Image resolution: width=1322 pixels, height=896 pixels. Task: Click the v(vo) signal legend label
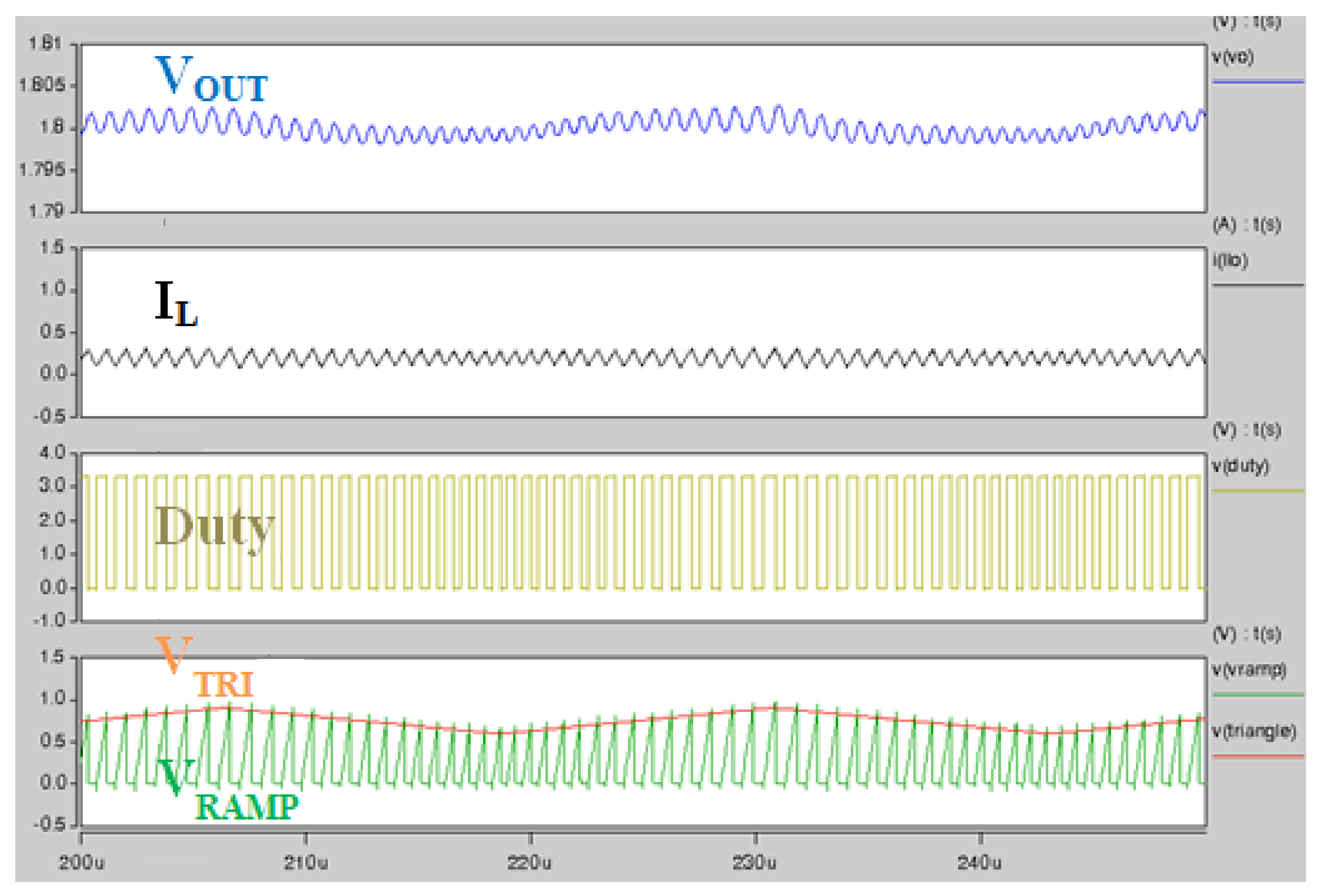[1232, 58]
